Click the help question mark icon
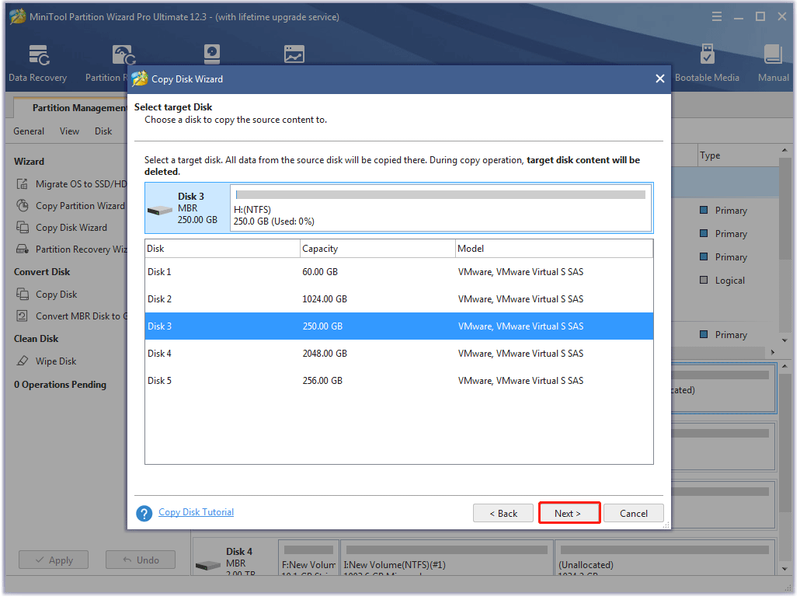Screen dimensions: 800x600 pyautogui.click(x=144, y=513)
